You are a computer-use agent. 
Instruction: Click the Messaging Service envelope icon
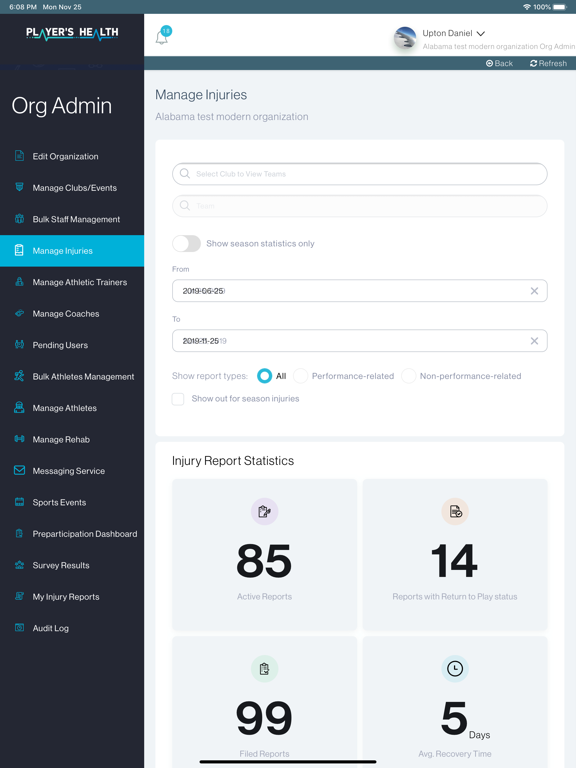pyautogui.click(x=19, y=470)
